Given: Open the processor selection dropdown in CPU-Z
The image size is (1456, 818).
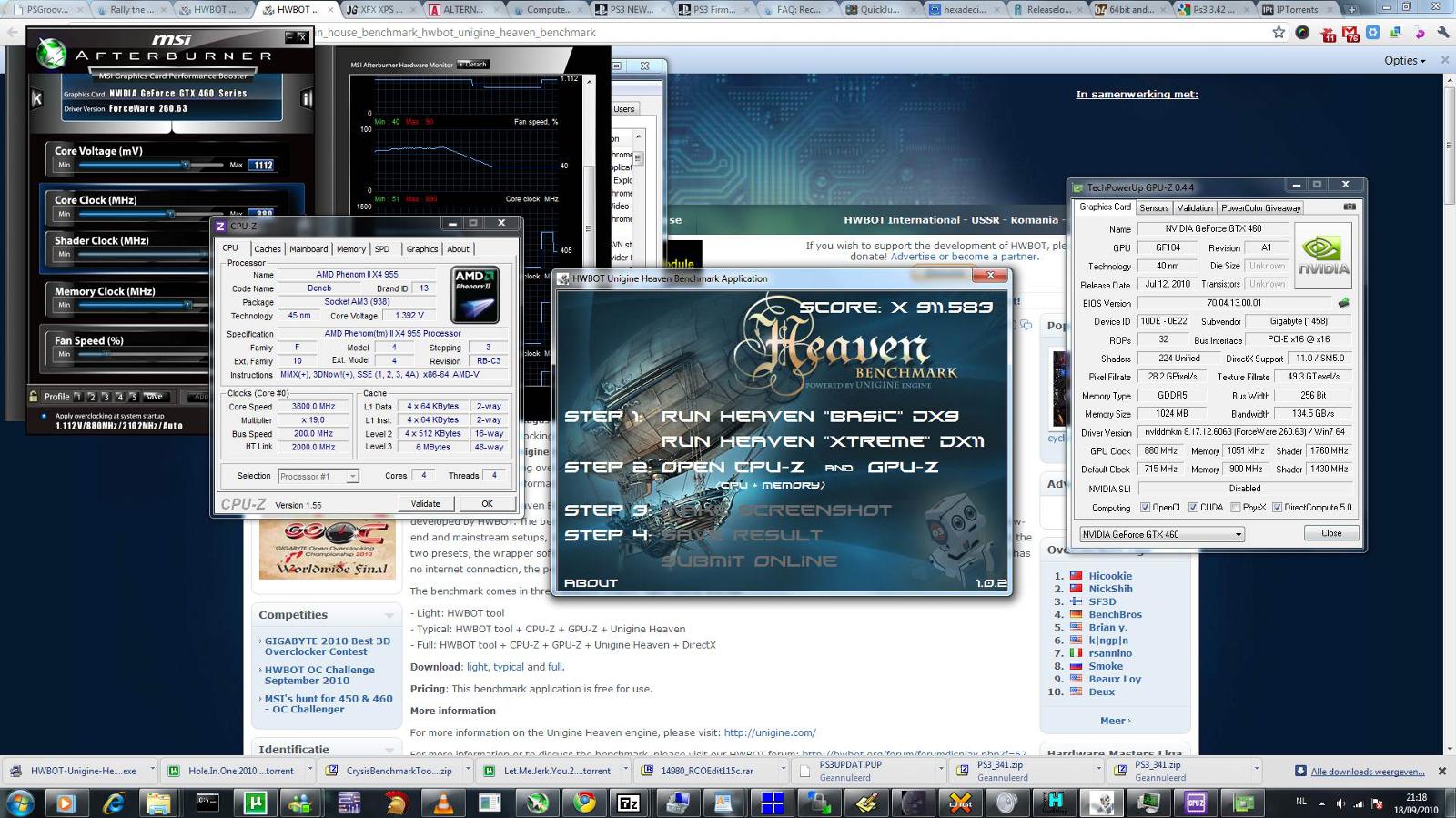Looking at the screenshot, I should point(318,476).
